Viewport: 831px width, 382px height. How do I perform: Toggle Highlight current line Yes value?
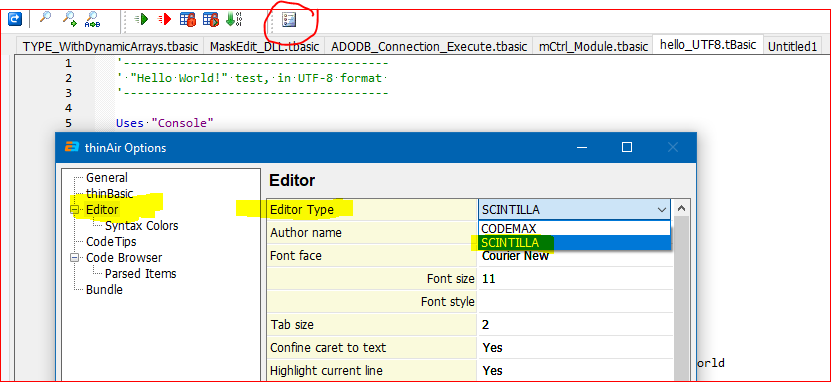click(576, 370)
